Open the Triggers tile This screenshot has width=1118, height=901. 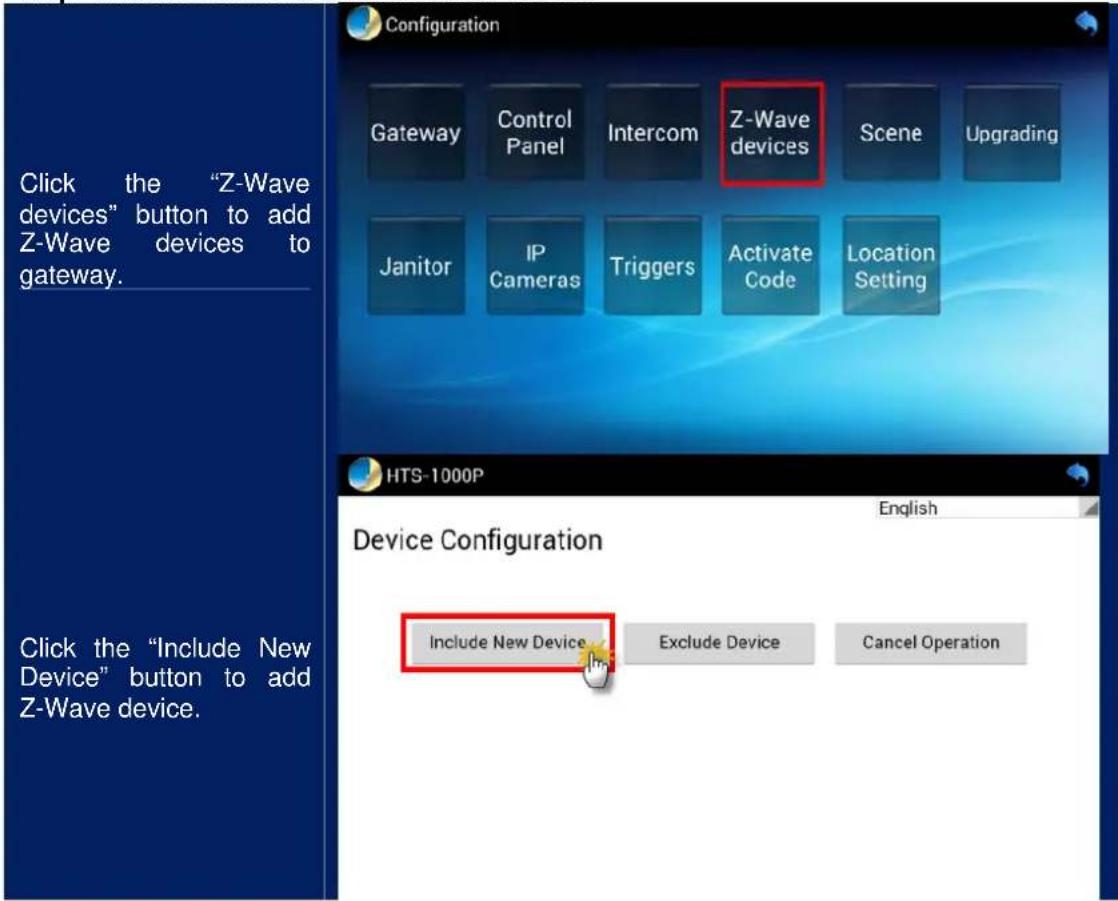(652, 266)
